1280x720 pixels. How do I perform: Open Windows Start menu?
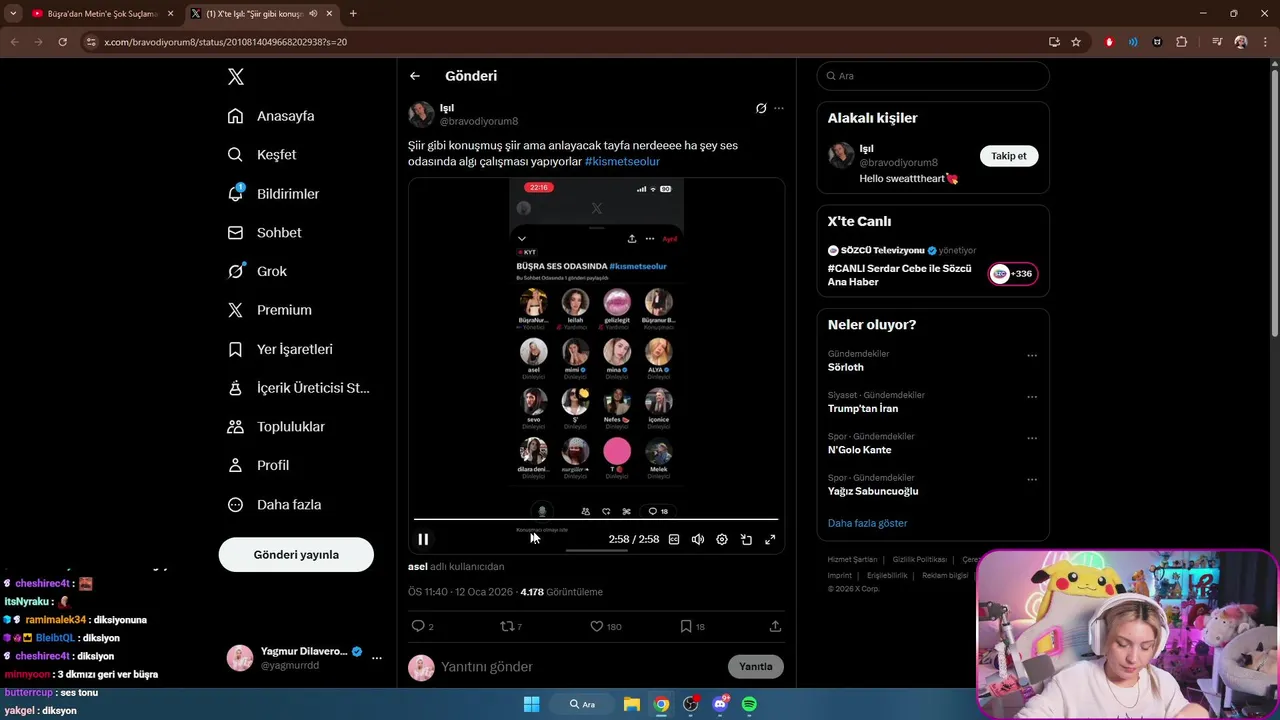[x=532, y=704]
